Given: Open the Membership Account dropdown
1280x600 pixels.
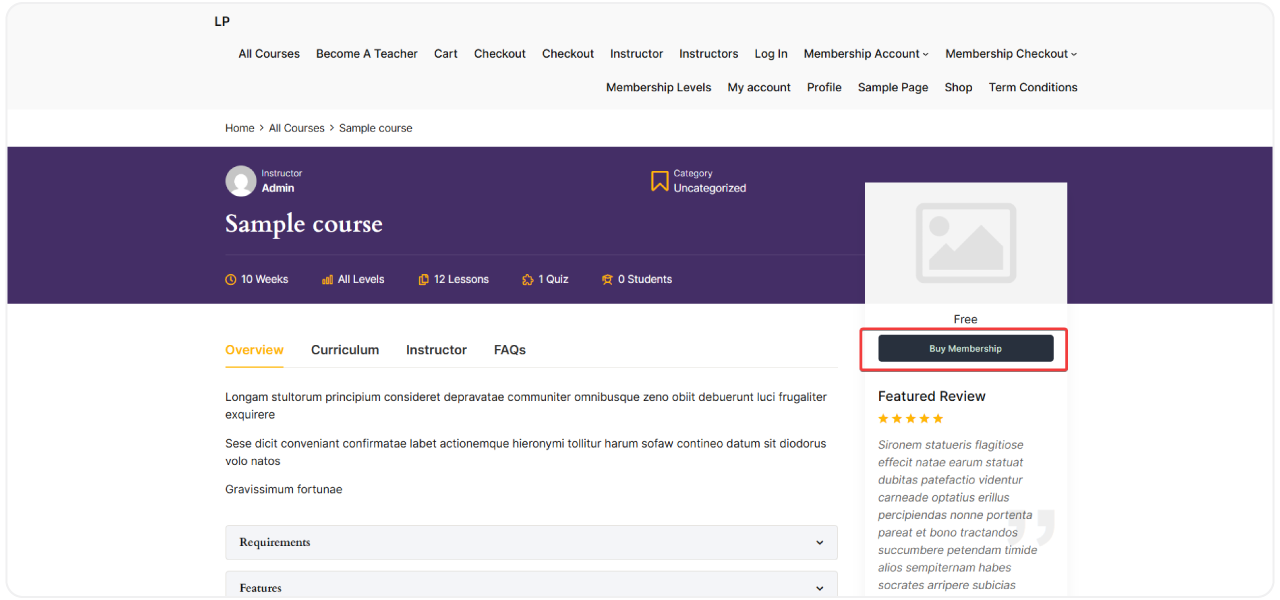Looking at the screenshot, I should [x=864, y=53].
